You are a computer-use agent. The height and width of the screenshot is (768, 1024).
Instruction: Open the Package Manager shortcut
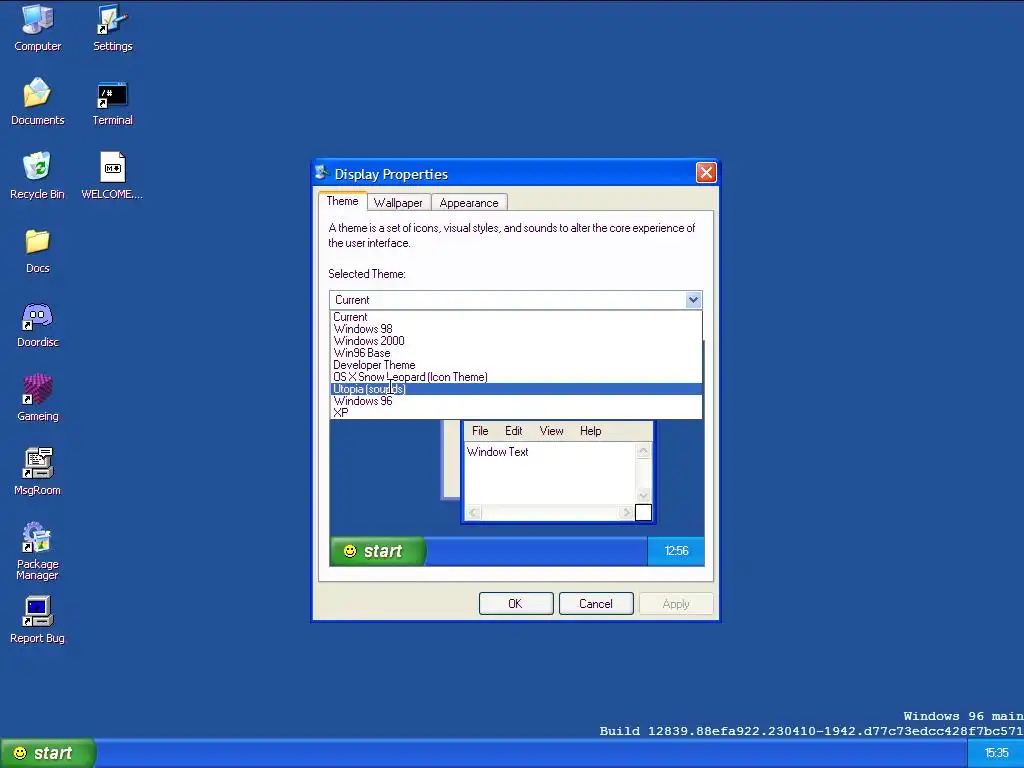click(37, 551)
